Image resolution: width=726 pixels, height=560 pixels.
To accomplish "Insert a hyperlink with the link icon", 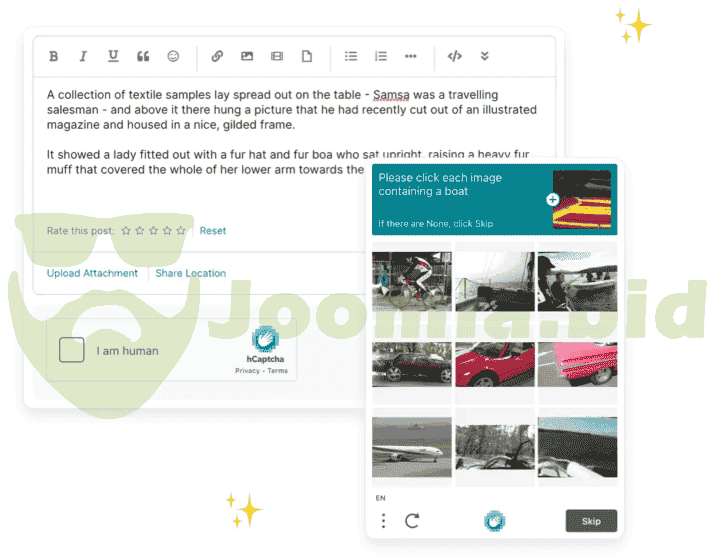I will pos(217,56).
